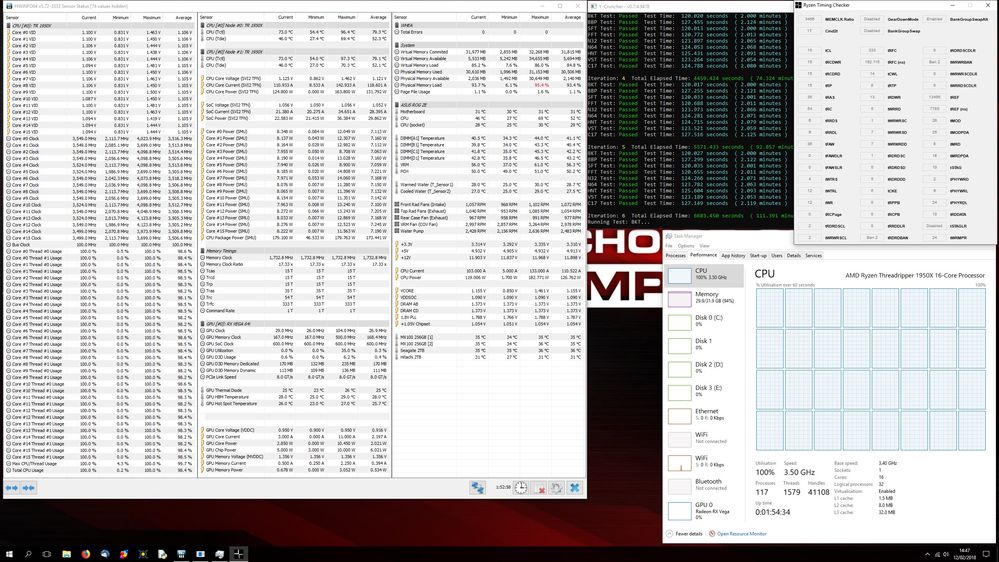Image resolution: width=999 pixels, height=562 pixels.
Task: Switch to the Start-up tab
Action: tap(758, 256)
